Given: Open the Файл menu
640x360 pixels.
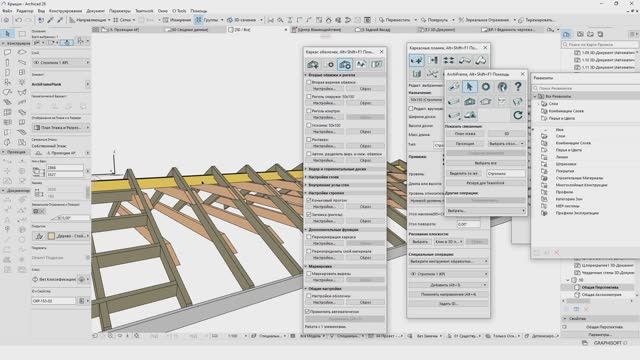Looking at the screenshot, I should (7, 11).
